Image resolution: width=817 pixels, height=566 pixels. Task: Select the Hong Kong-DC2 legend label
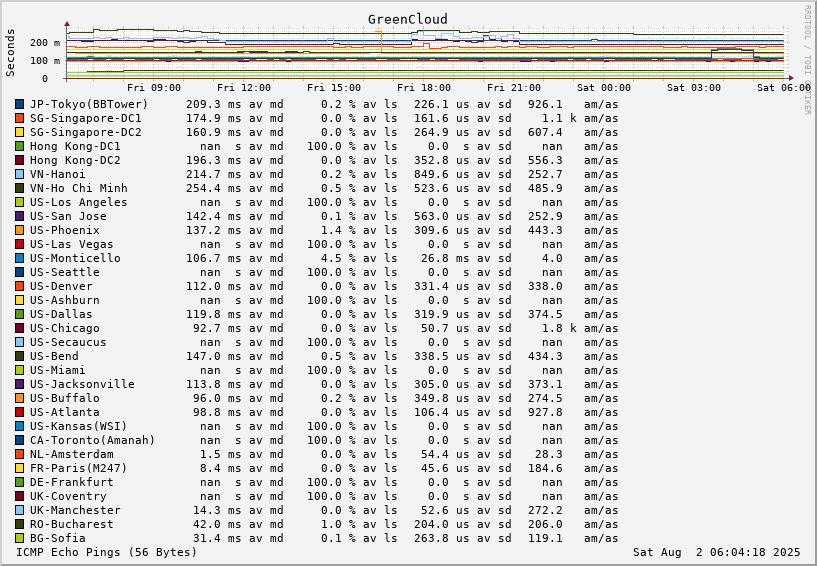tap(75, 161)
